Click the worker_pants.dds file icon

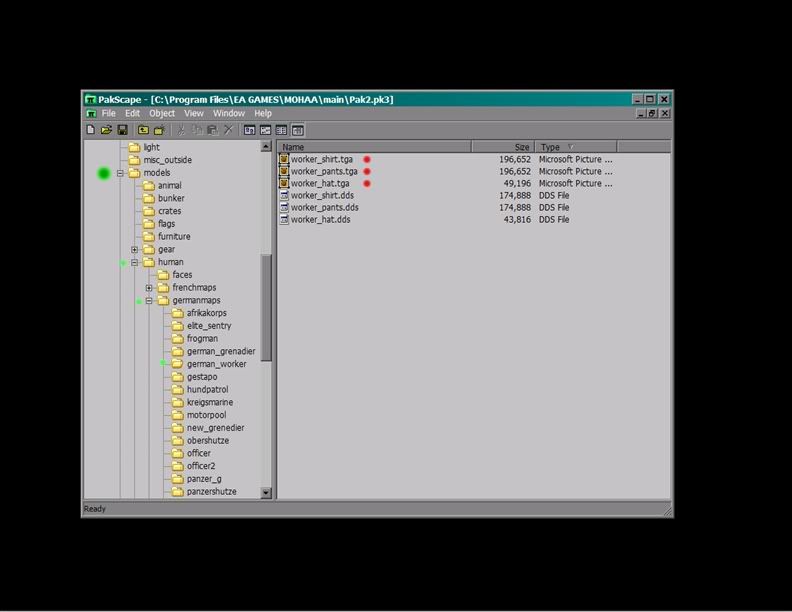click(284, 208)
